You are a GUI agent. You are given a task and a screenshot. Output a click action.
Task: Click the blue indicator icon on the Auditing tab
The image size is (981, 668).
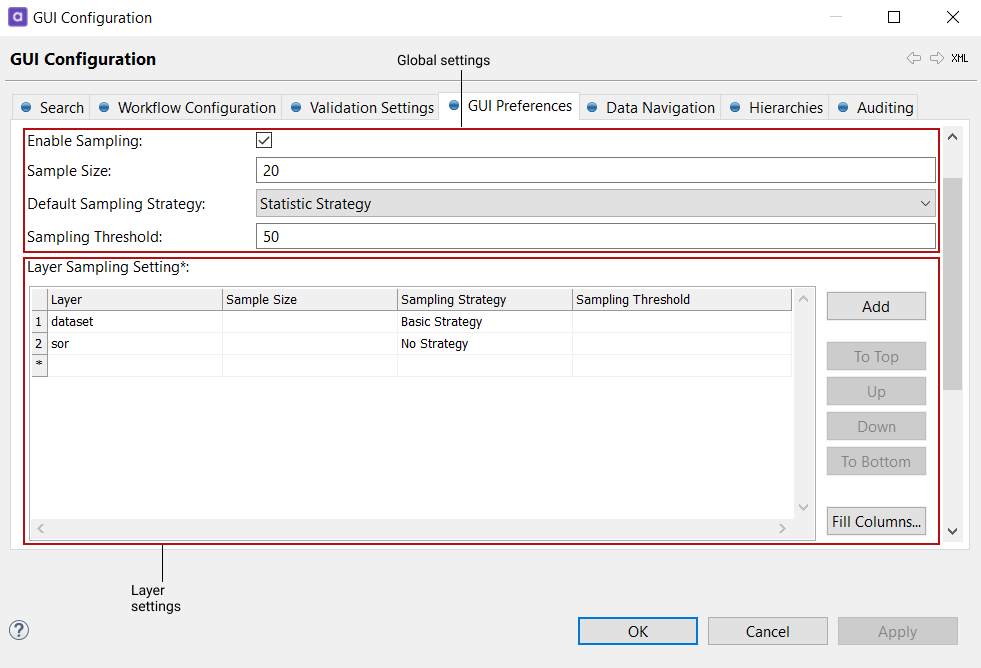pos(842,107)
